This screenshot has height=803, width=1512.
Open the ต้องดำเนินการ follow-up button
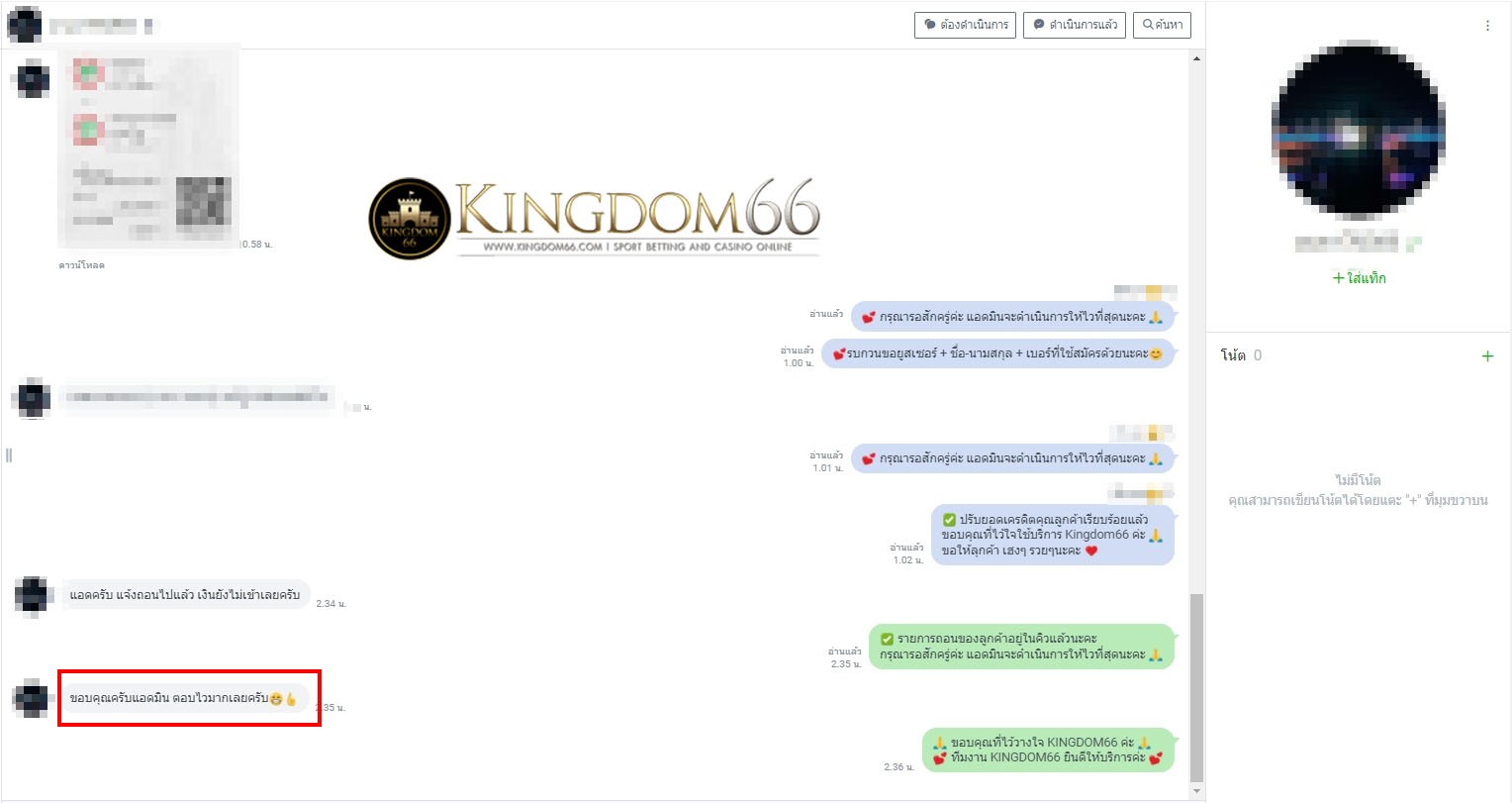pos(965,25)
